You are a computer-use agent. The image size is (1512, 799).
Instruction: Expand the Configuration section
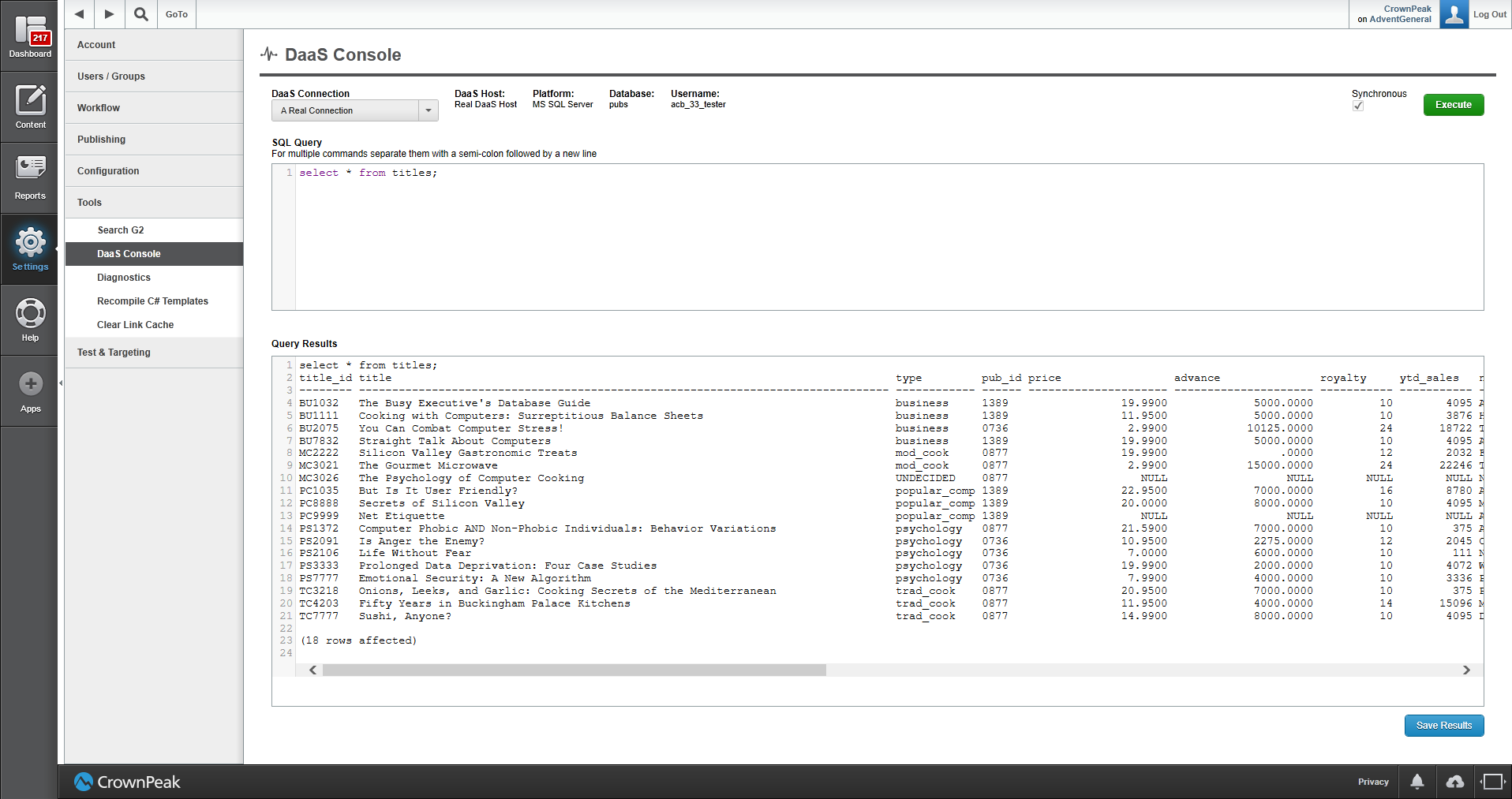click(x=154, y=171)
